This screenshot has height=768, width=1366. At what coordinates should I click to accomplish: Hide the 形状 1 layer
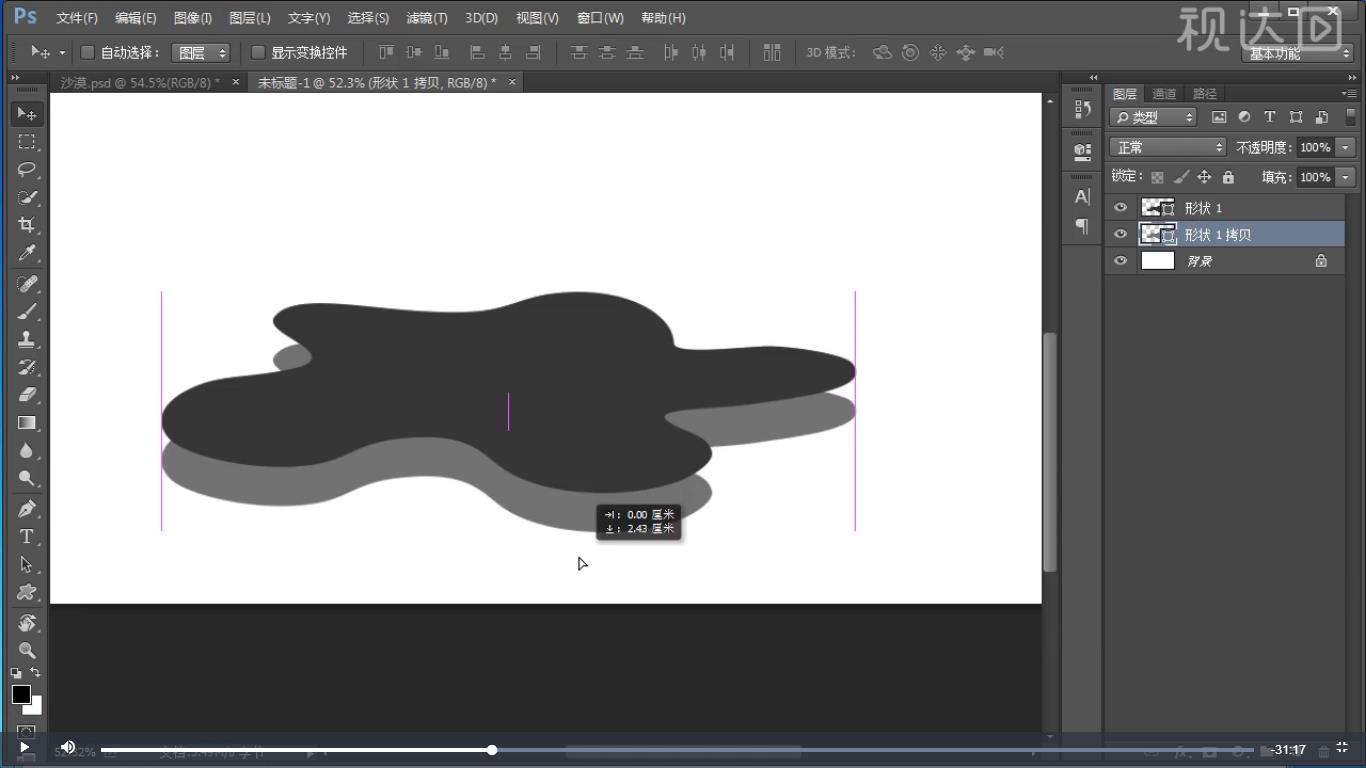1120,208
